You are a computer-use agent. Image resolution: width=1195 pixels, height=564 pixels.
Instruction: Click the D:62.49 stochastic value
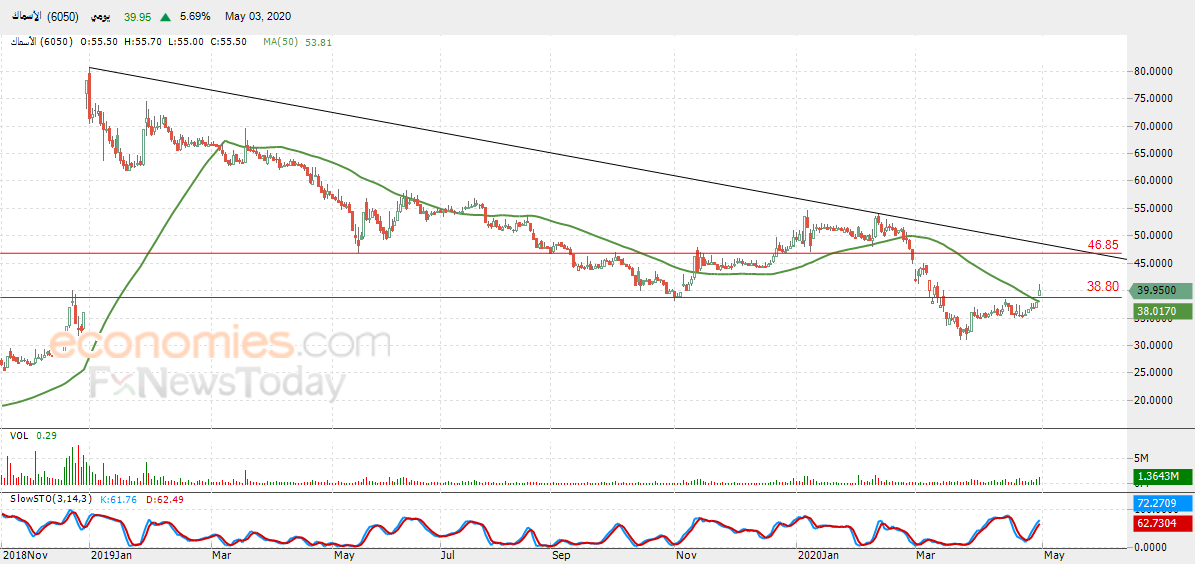(164, 498)
